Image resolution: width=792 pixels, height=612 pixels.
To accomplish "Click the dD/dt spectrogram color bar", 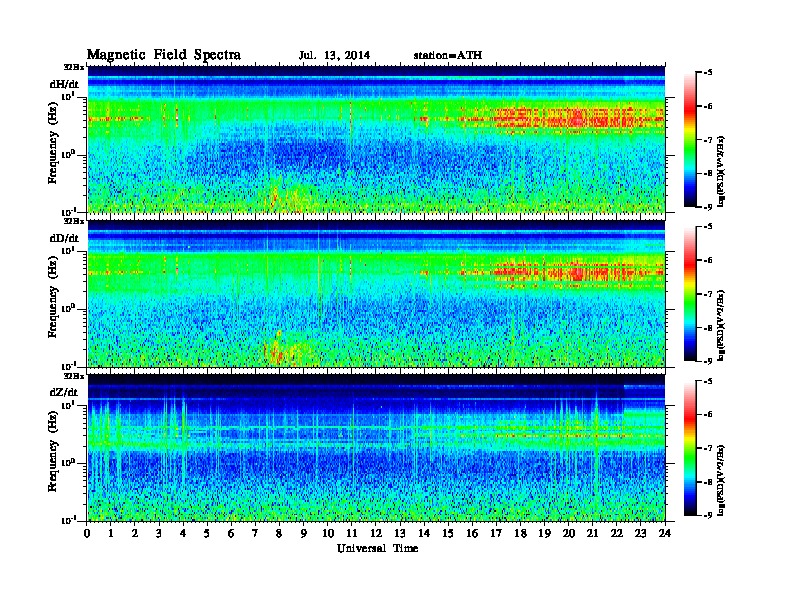I will [x=690, y=294].
